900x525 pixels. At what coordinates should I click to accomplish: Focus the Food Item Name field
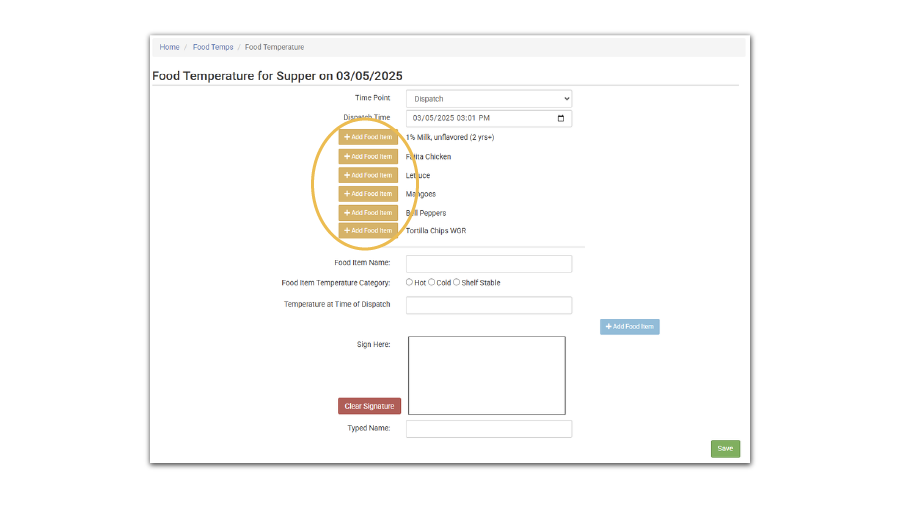tap(488, 264)
